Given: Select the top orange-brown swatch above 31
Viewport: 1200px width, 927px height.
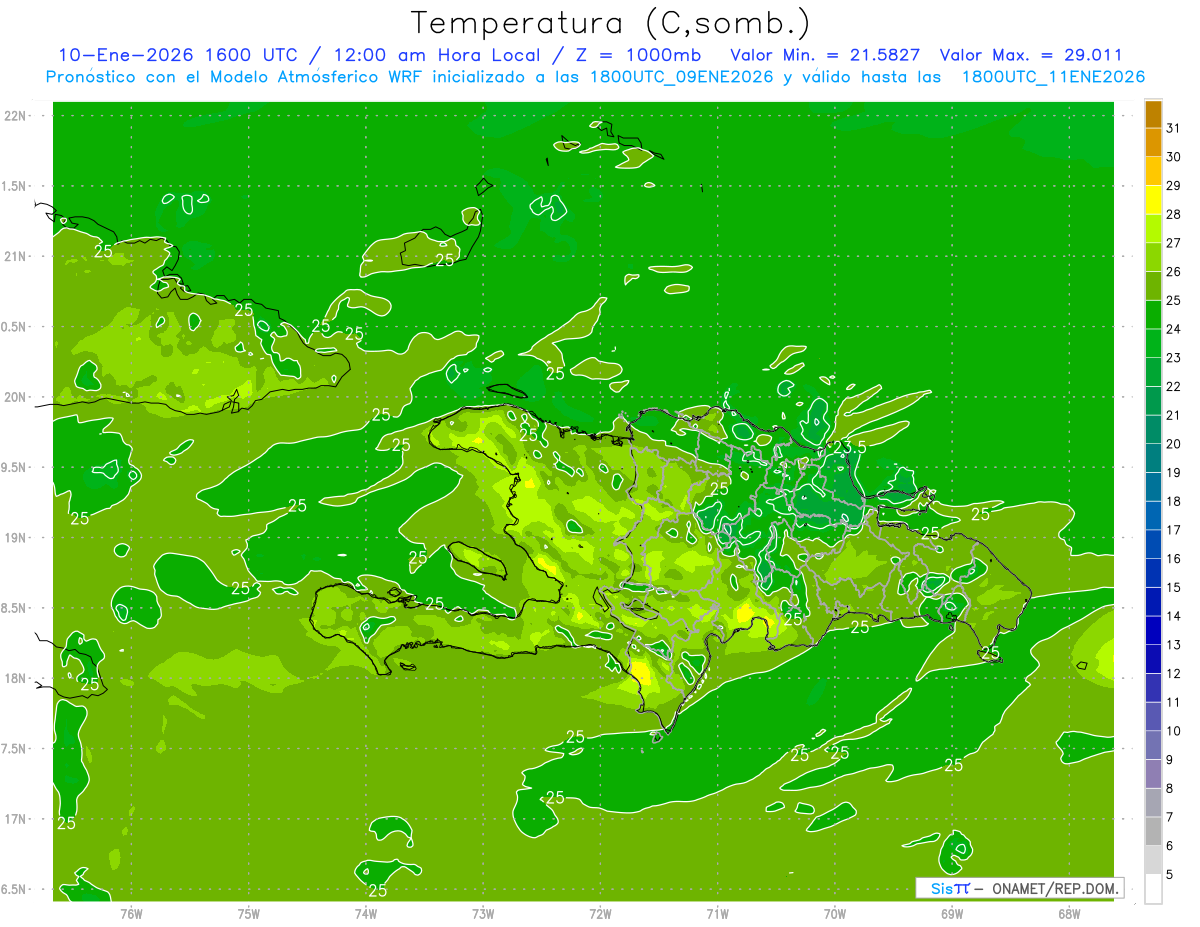Looking at the screenshot, I should [x=1153, y=113].
